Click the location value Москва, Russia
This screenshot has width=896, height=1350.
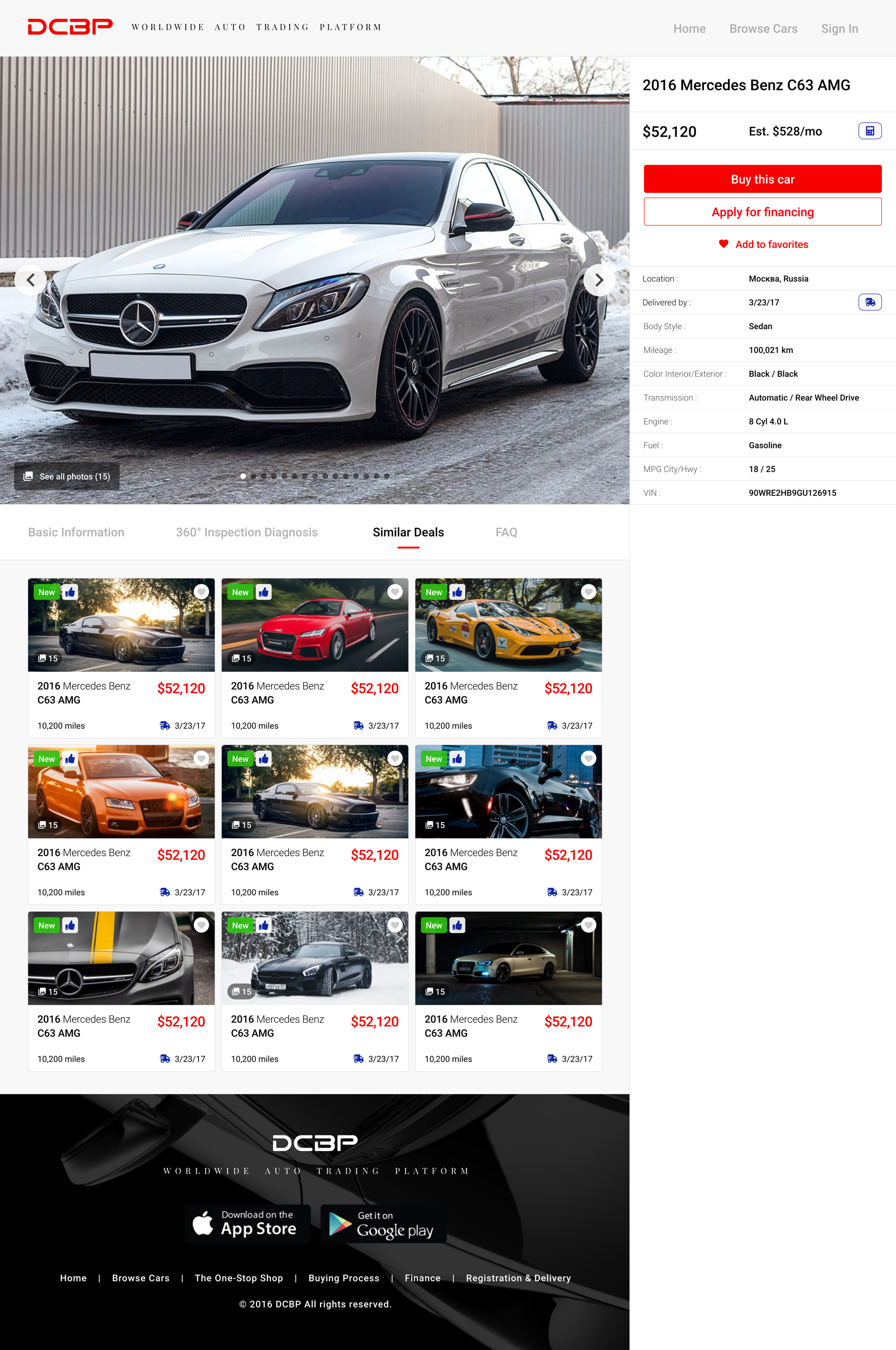(778, 278)
